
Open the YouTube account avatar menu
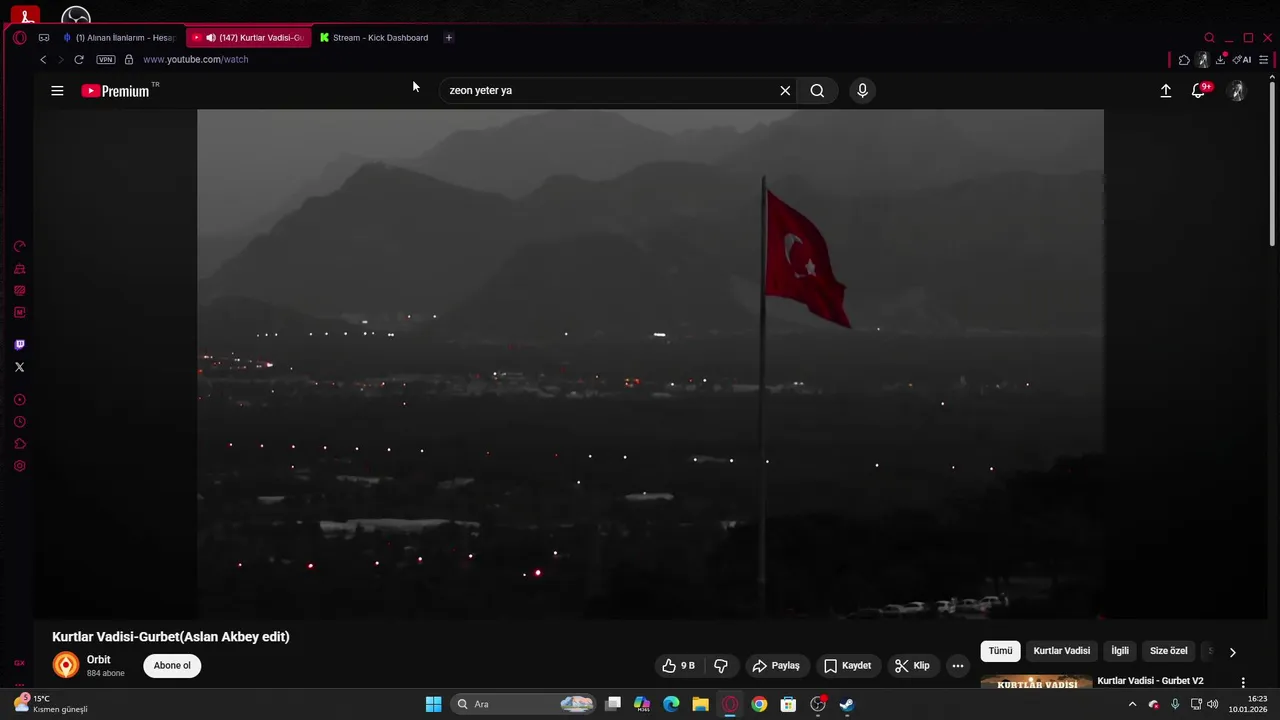pyautogui.click(x=1237, y=91)
